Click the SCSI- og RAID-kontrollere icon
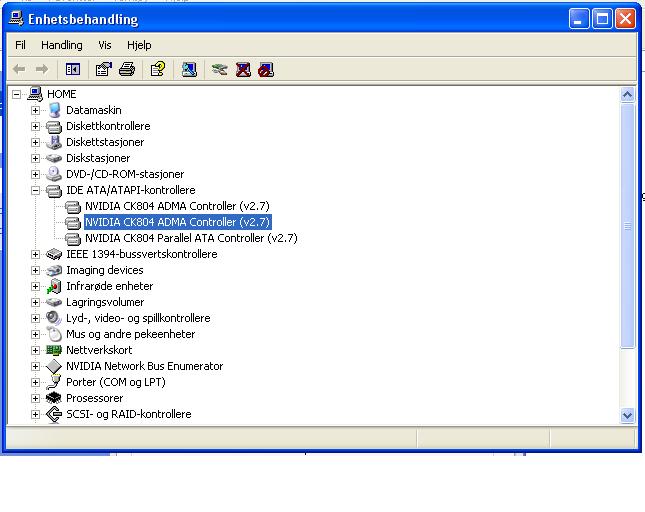Viewport: 645px width, 512px height. click(x=54, y=414)
